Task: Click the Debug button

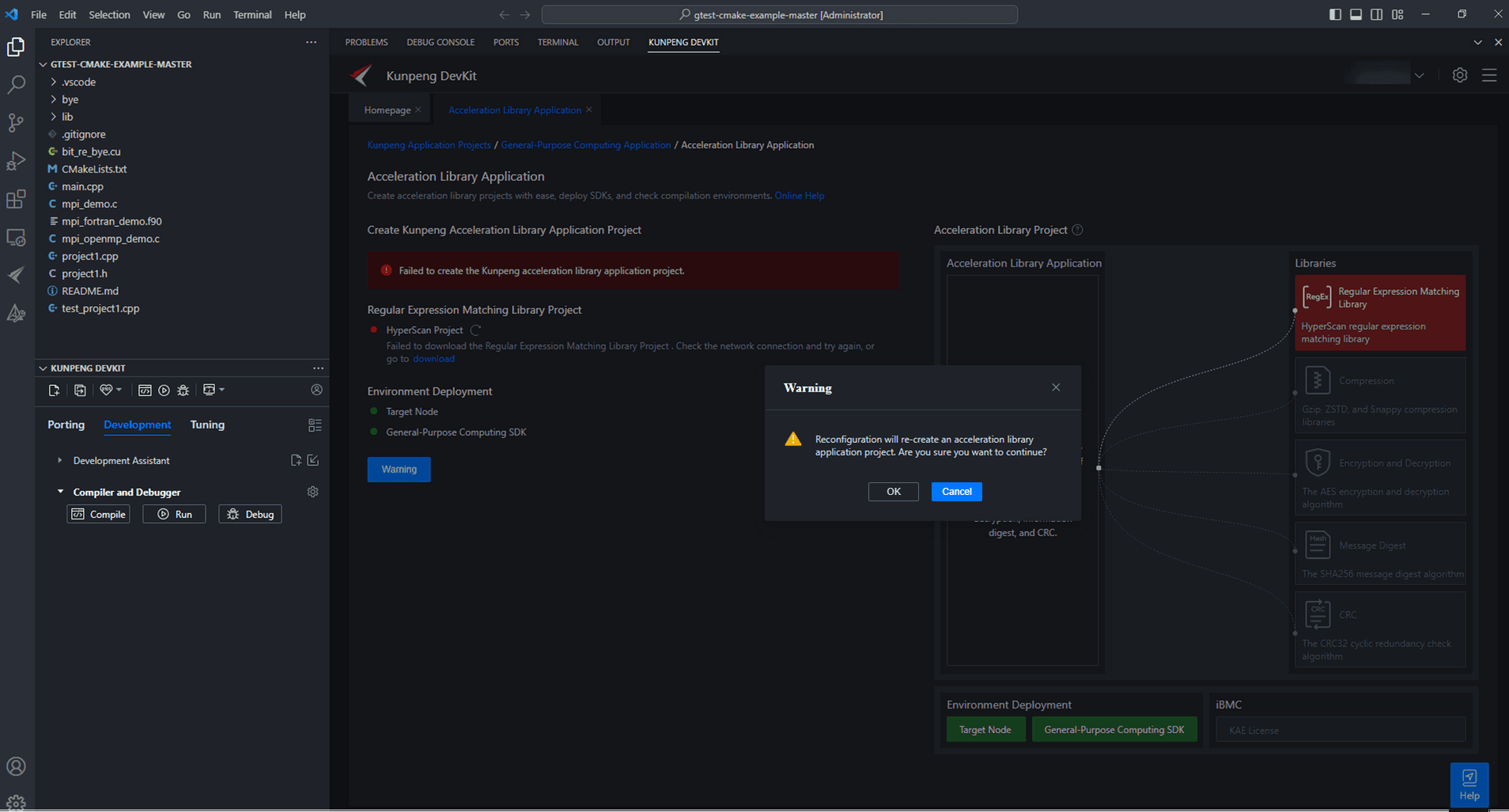Action: click(x=250, y=514)
